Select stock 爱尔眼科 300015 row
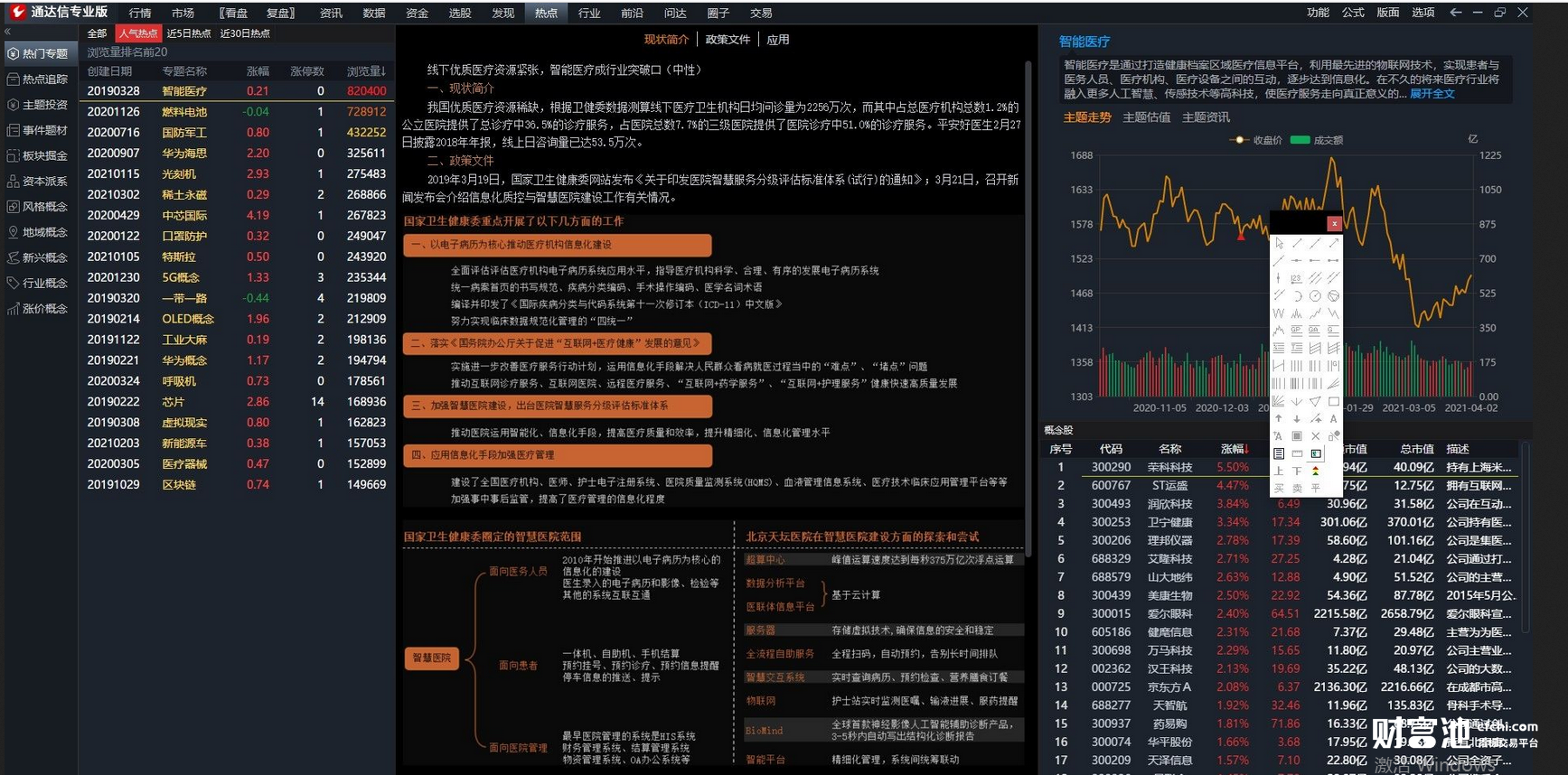 coord(1281,613)
